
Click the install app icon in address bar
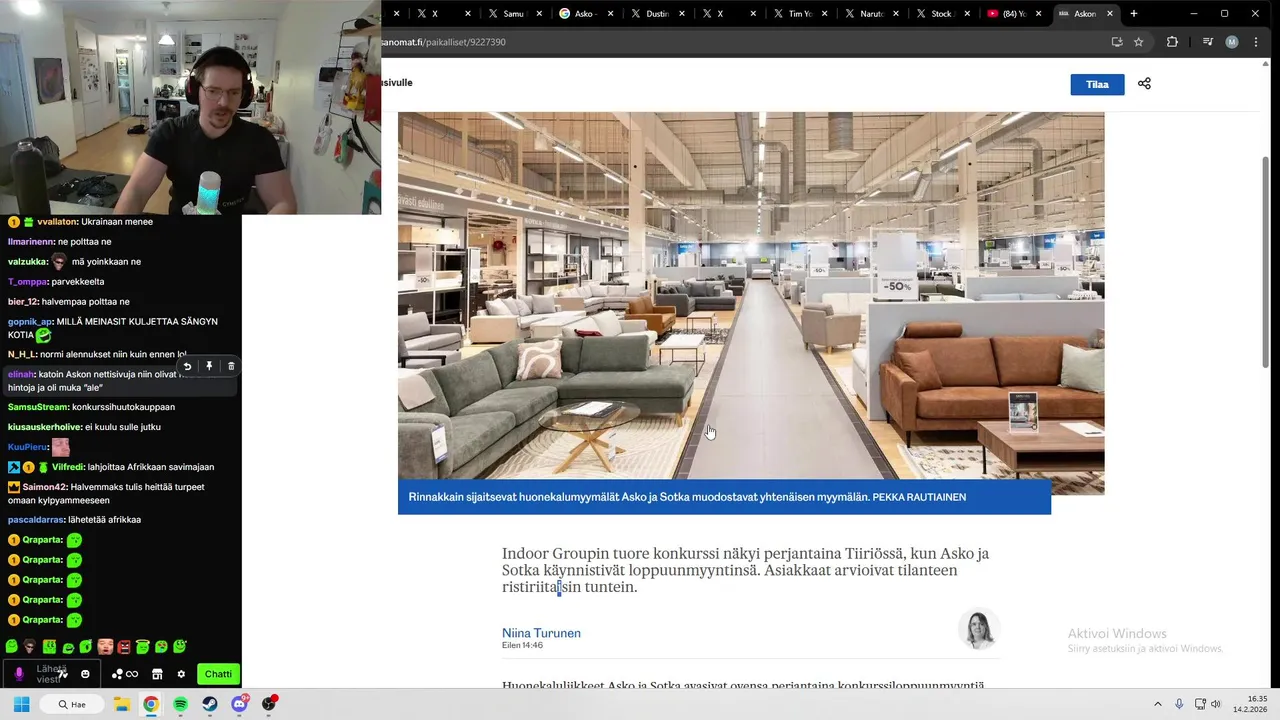[x=1117, y=42]
